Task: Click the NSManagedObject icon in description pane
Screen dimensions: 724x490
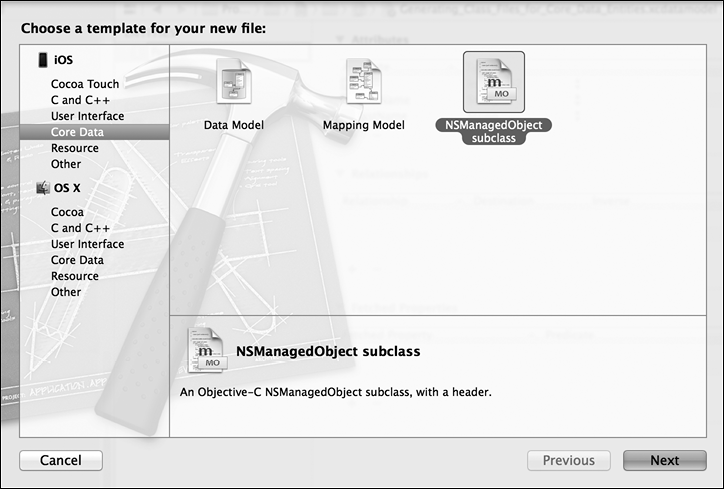Action: [x=205, y=350]
